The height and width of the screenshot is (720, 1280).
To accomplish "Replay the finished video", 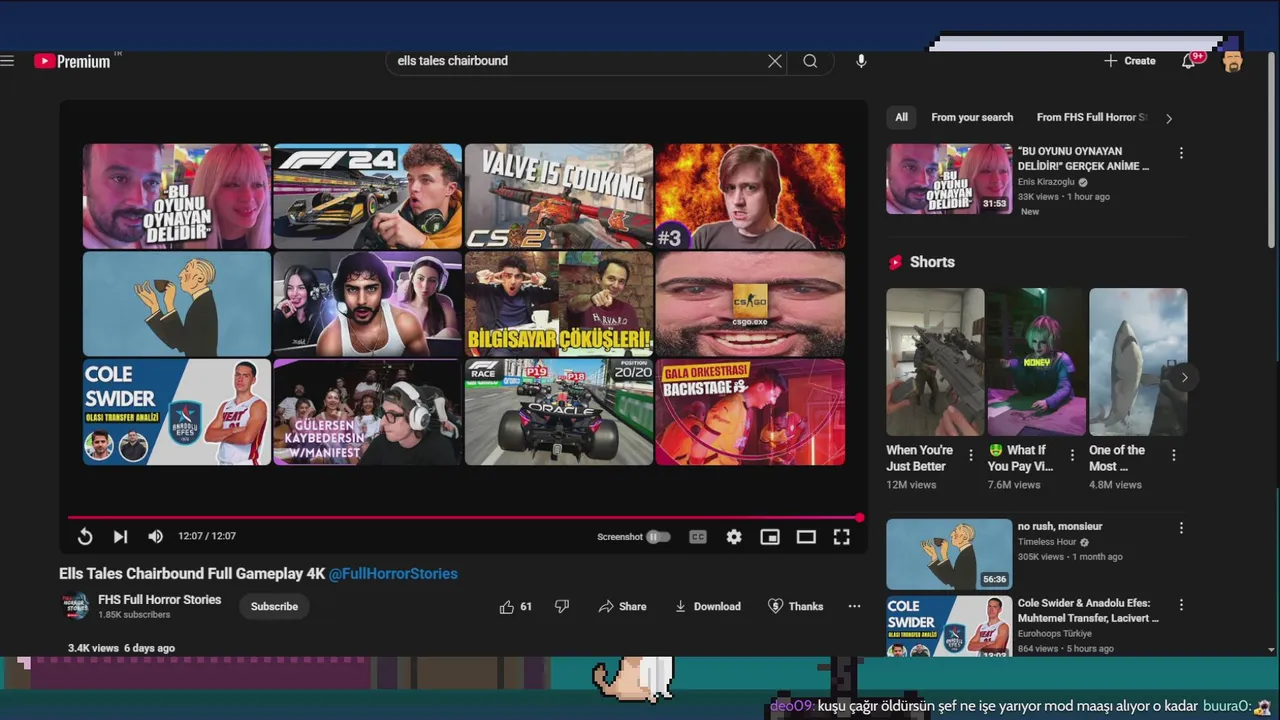I will pos(85,537).
